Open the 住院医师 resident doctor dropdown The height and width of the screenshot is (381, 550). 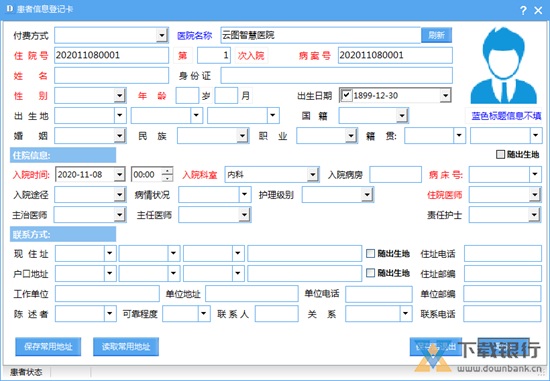[535, 195]
